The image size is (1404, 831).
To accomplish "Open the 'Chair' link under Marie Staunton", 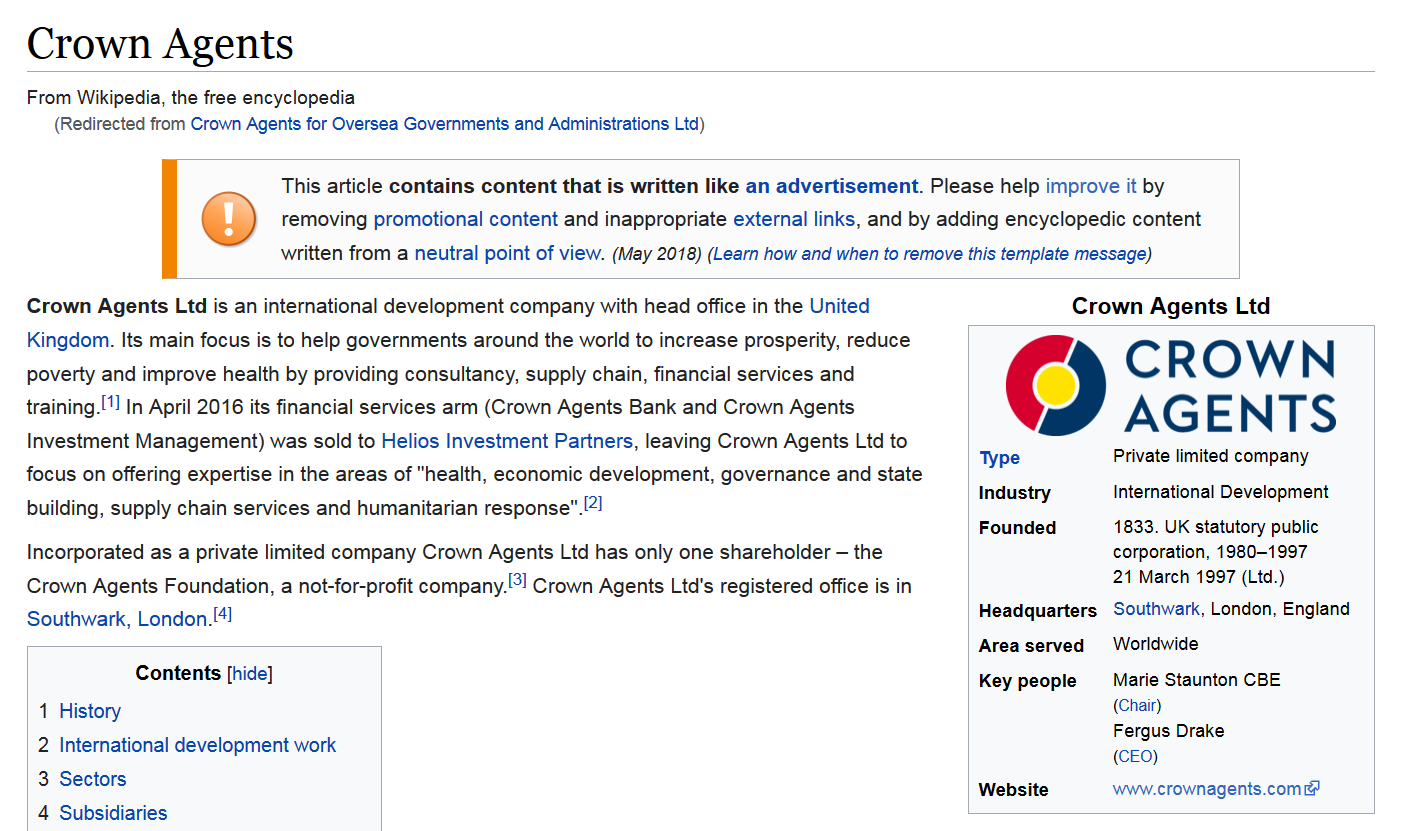I will point(1139,706).
